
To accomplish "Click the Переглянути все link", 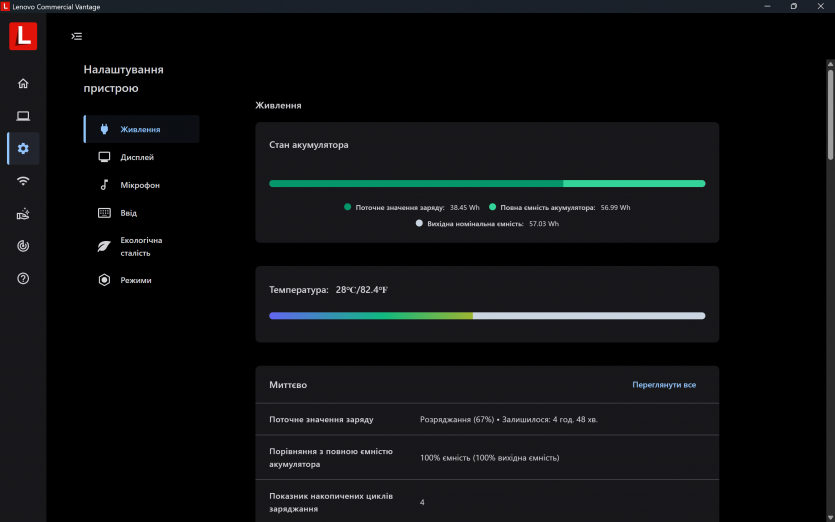I will pos(664,385).
